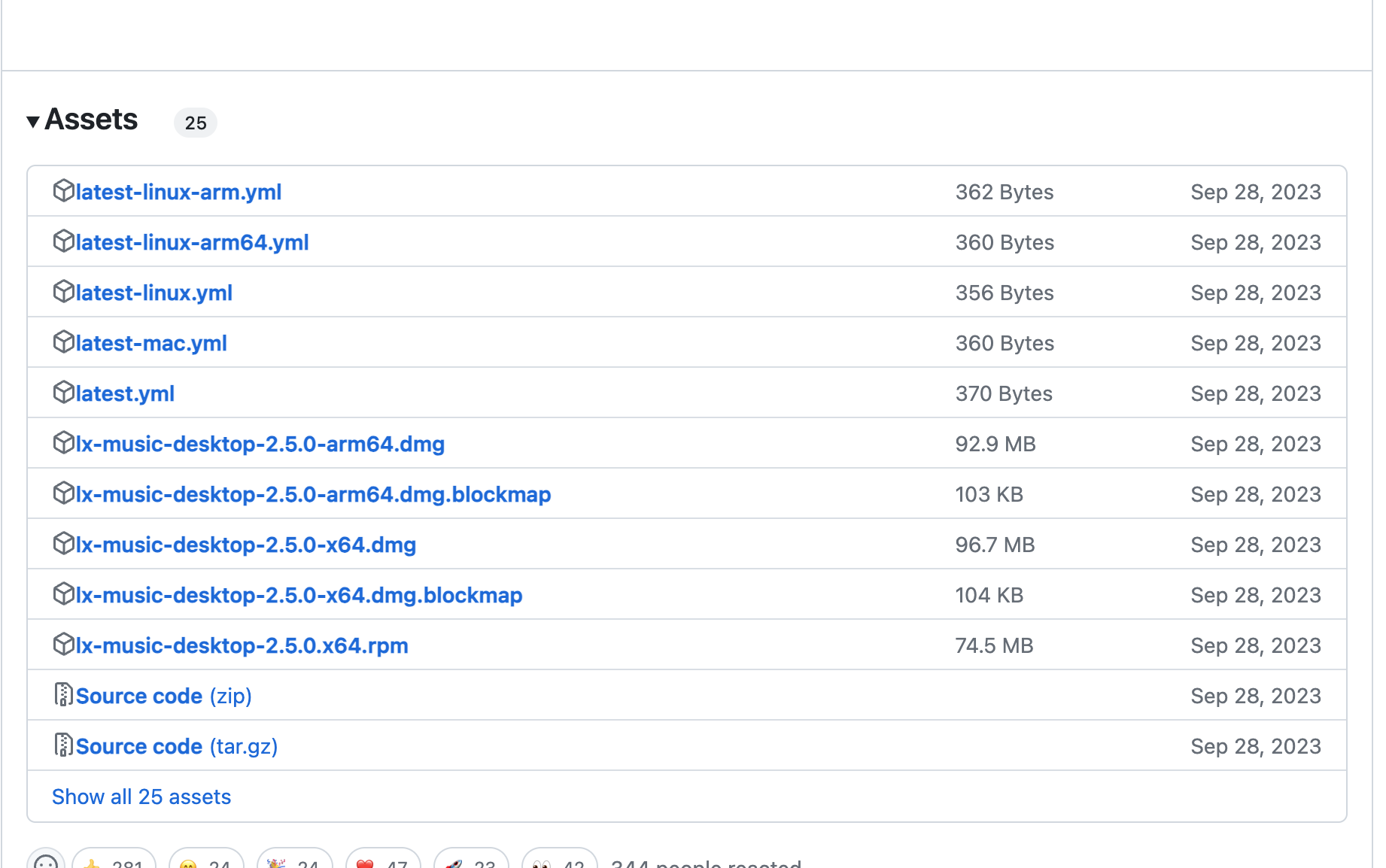1386x868 pixels.
Task: Download lx-music-desktop-2.5.0-x64.dmg
Action: (246, 545)
